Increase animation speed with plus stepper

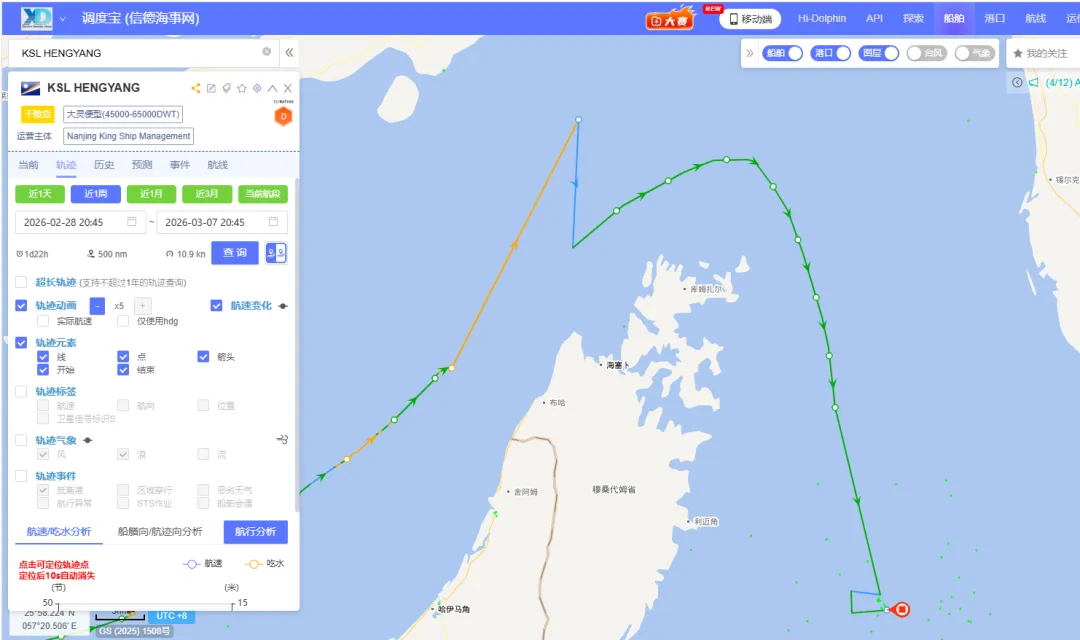tap(142, 305)
